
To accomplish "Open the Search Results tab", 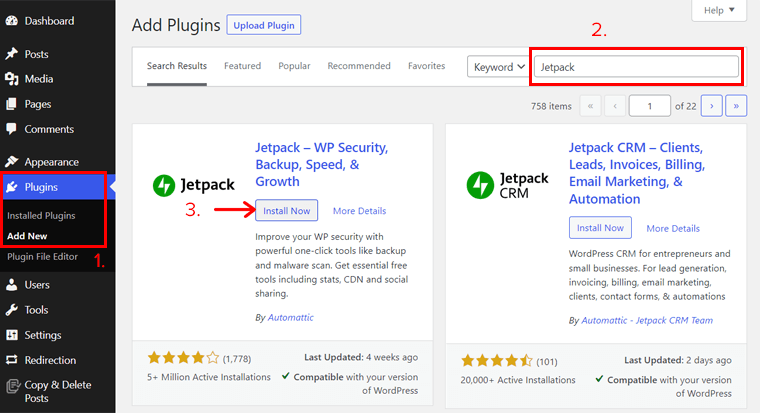I will click(x=177, y=66).
